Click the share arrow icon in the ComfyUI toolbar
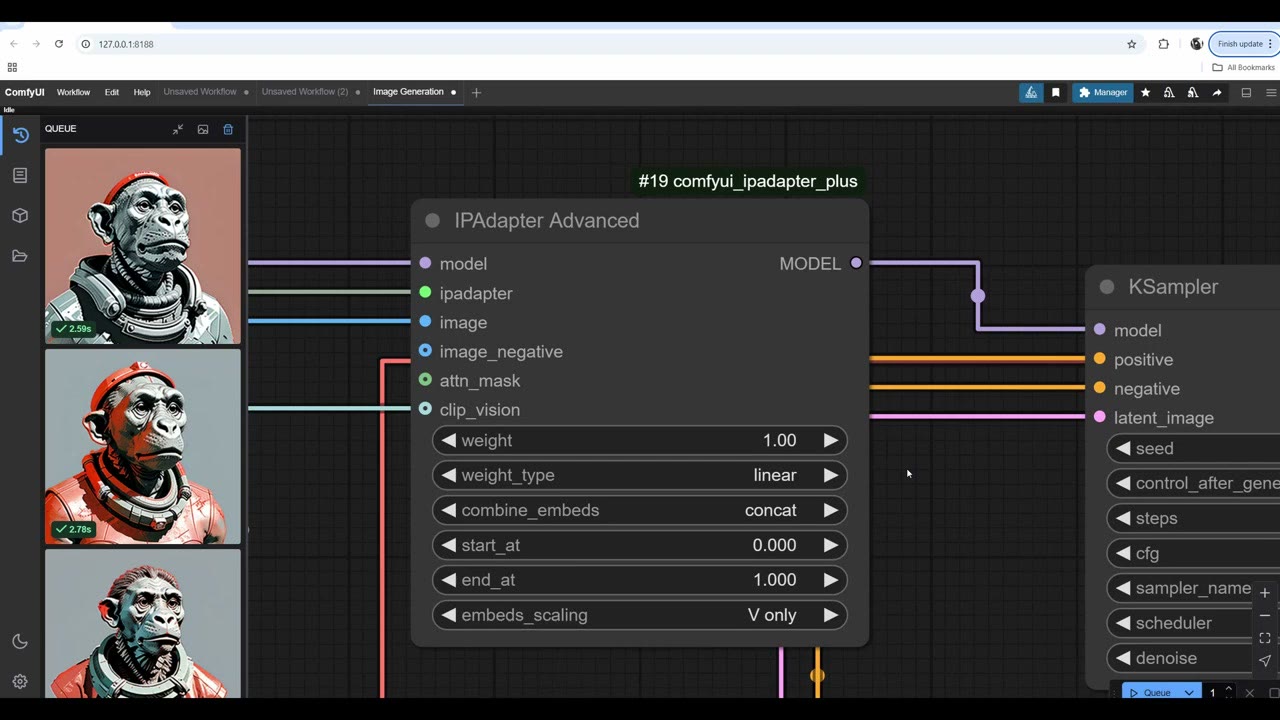The width and height of the screenshot is (1280, 720). [1217, 93]
